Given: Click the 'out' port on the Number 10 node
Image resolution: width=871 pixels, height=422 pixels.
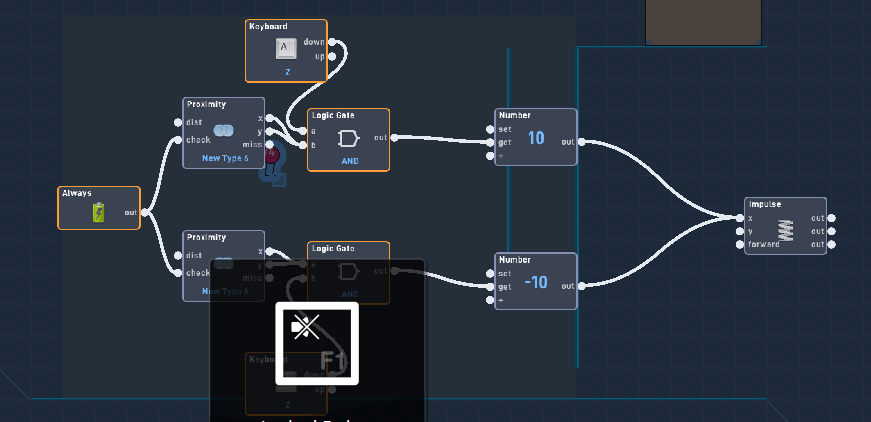Looking at the screenshot, I should pyautogui.click(x=581, y=142).
